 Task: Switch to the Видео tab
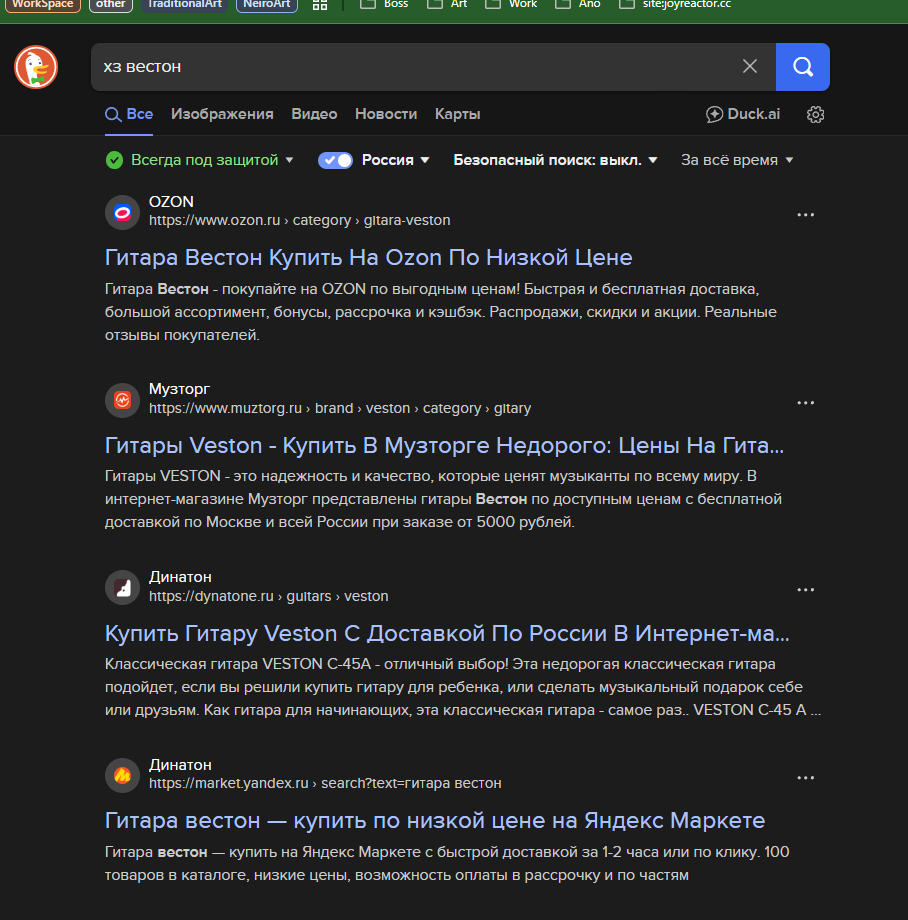click(x=314, y=114)
